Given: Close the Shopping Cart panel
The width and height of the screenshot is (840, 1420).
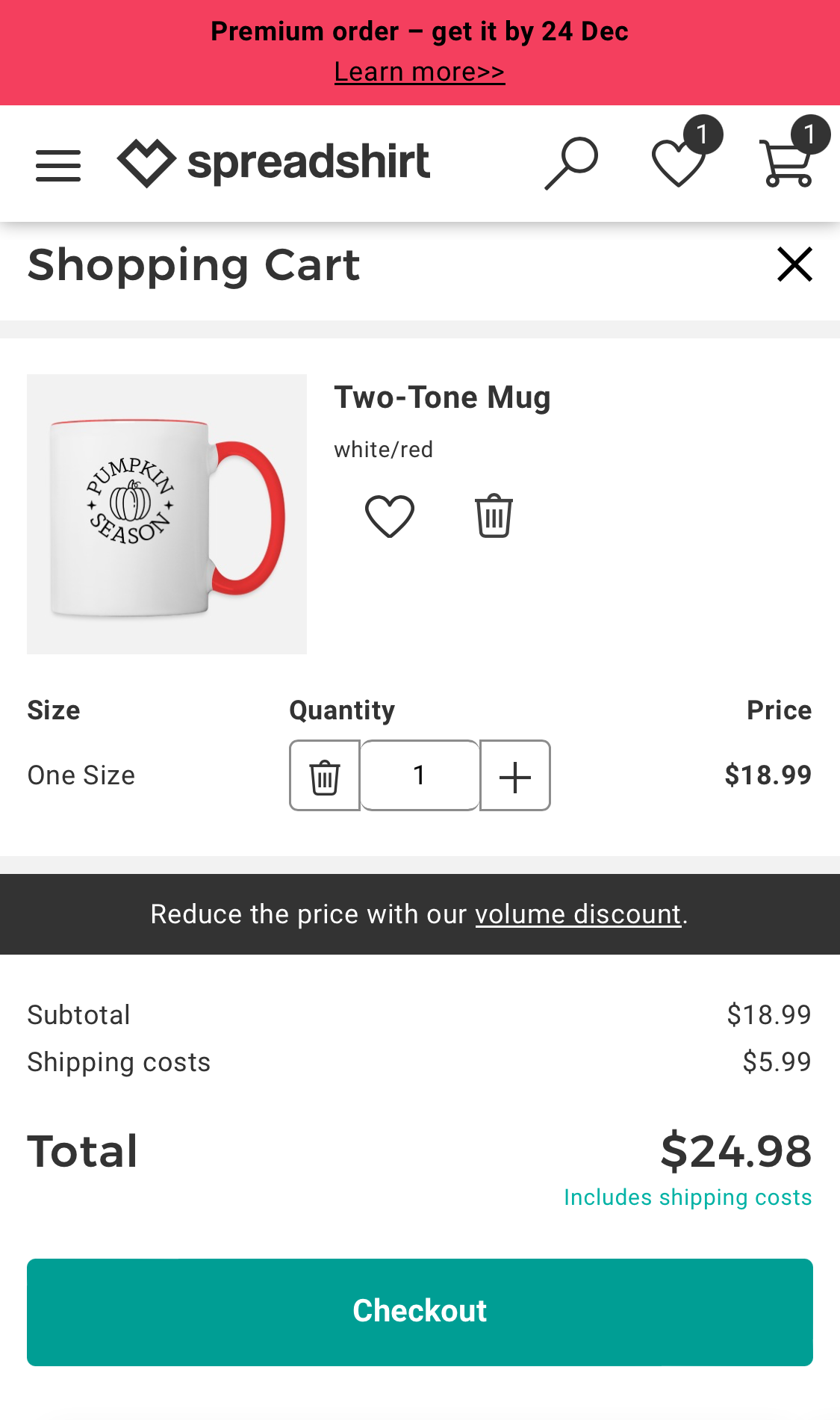Looking at the screenshot, I should [x=794, y=264].
